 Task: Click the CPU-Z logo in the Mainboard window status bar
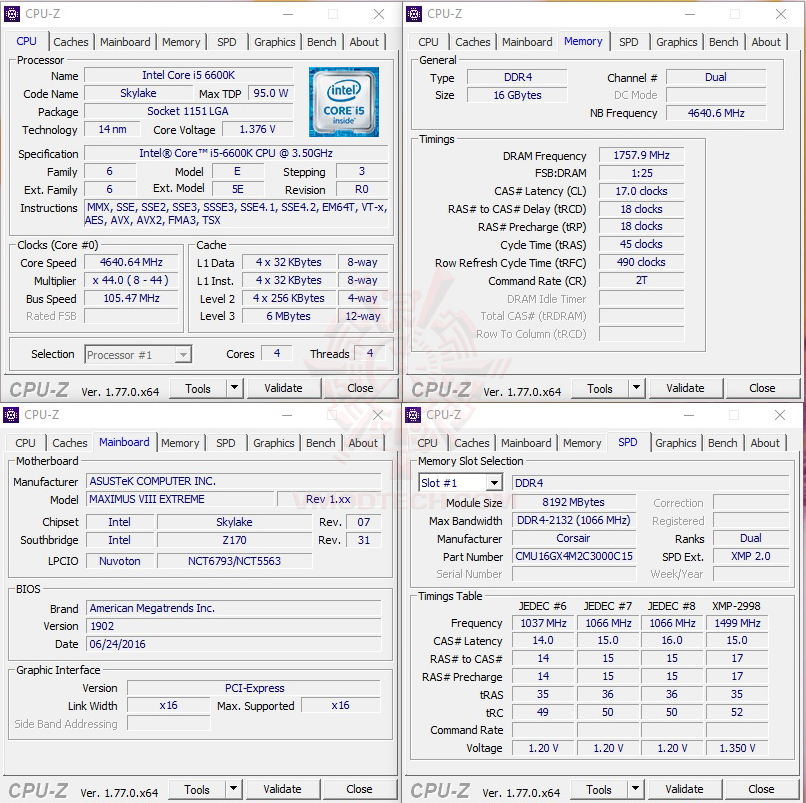point(38,789)
